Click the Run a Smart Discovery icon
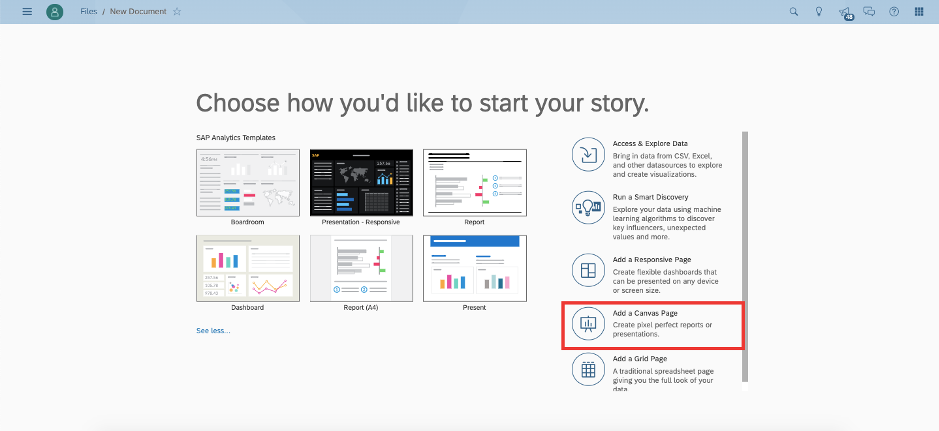 coord(588,207)
